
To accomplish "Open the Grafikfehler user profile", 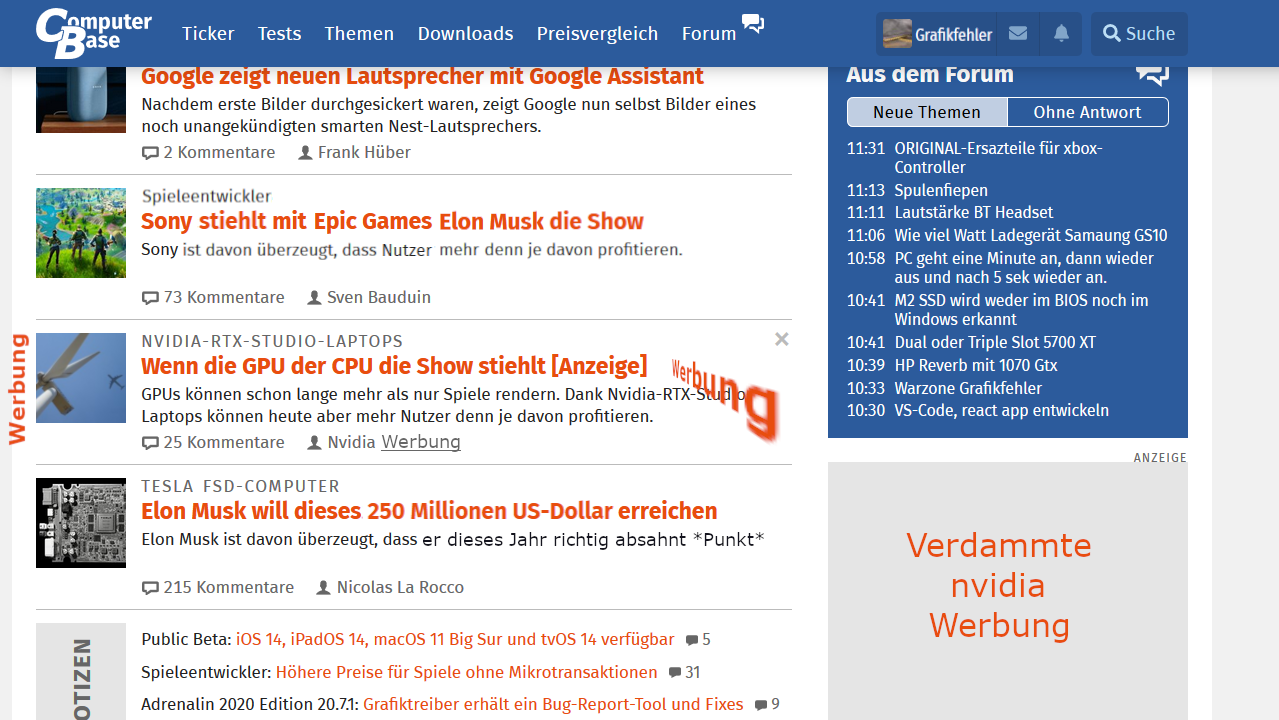I will (x=937, y=34).
